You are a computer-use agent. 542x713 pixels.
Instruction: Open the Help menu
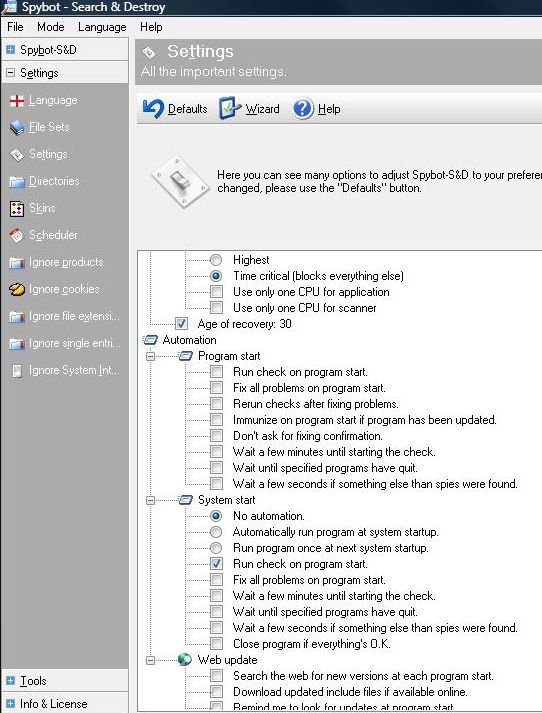coord(151,27)
